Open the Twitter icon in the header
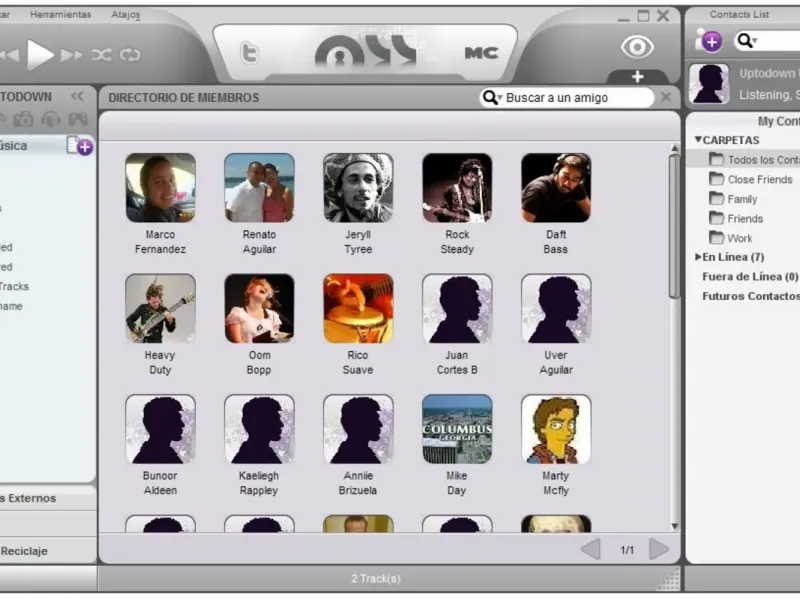The width and height of the screenshot is (800, 600). point(249,53)
